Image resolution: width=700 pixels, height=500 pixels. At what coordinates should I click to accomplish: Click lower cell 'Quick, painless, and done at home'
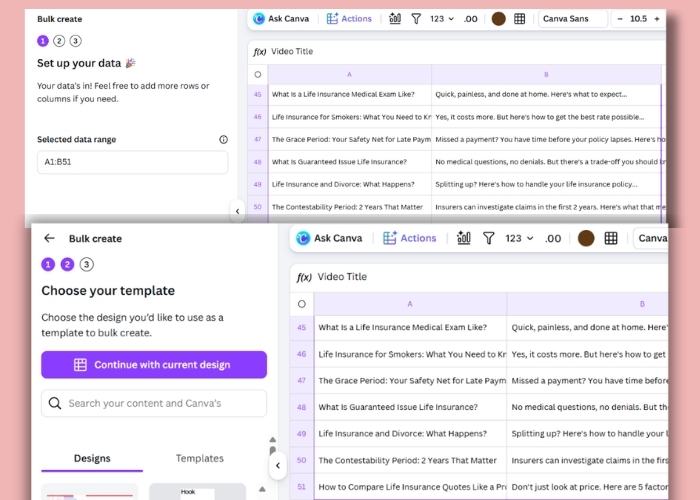(588, 327)
